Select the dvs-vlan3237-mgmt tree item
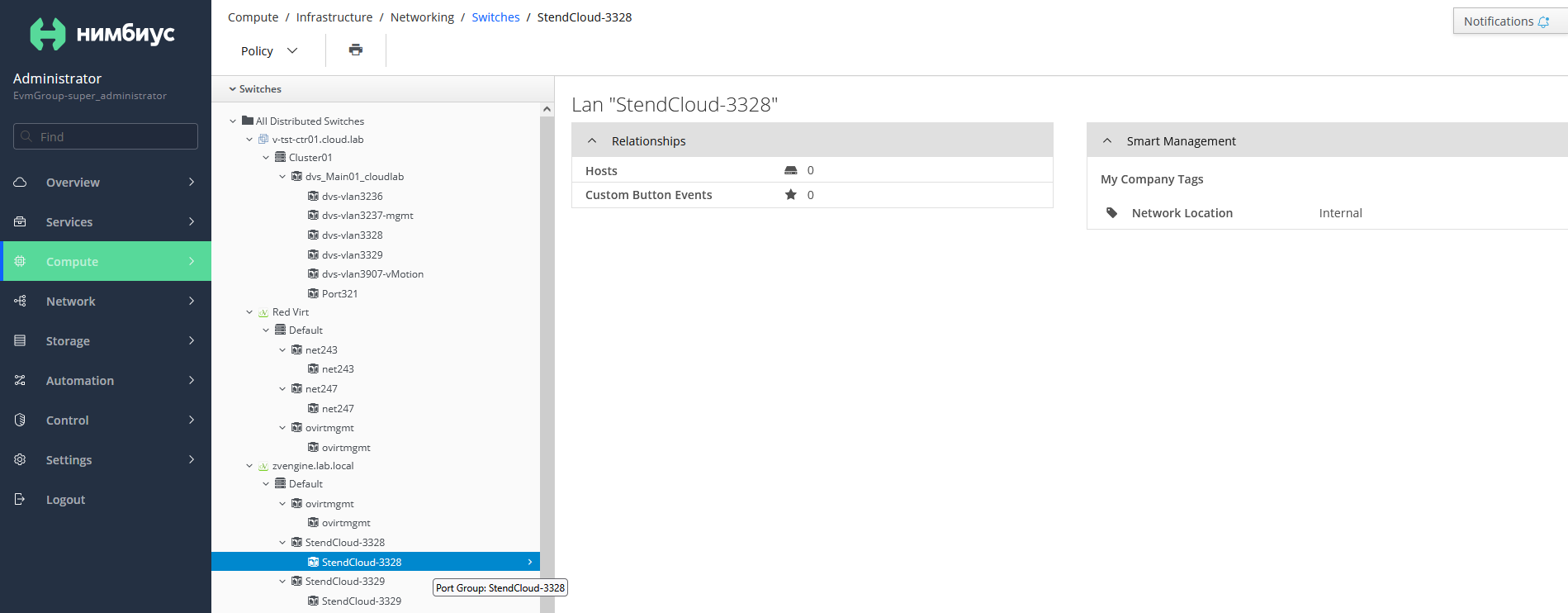The image size is (1568, 613). pos(367,215)
